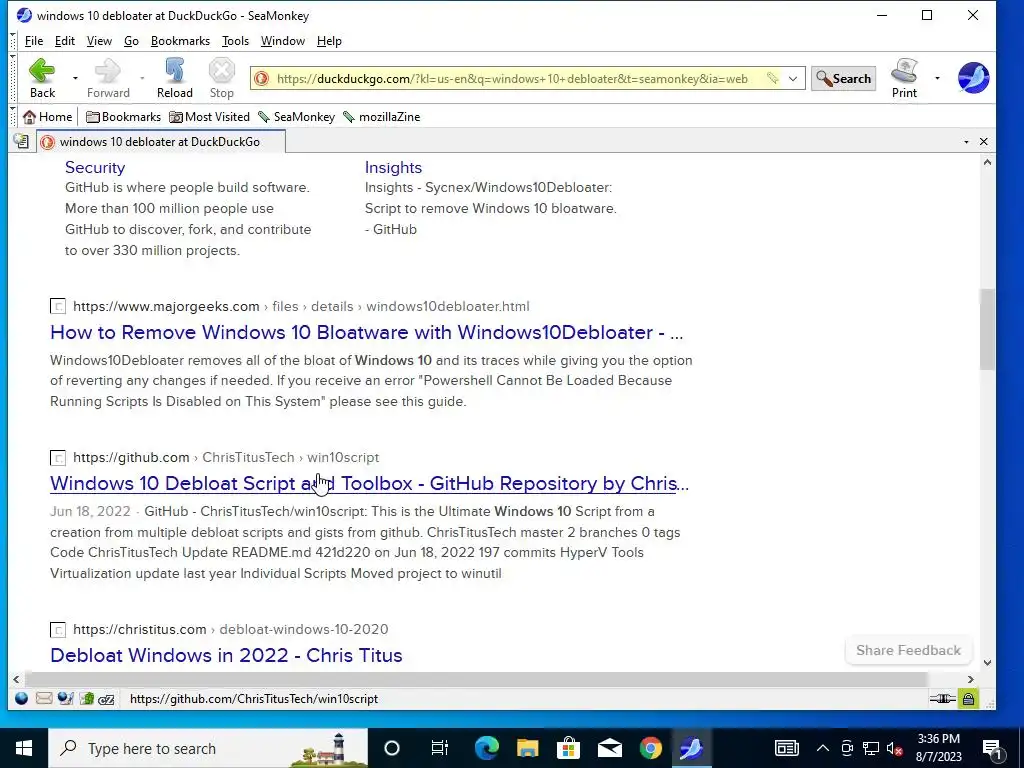Click the Windows taskbar search box
Image resolution: width=1024 pixels, height=768 pixels.
[208, 748]
